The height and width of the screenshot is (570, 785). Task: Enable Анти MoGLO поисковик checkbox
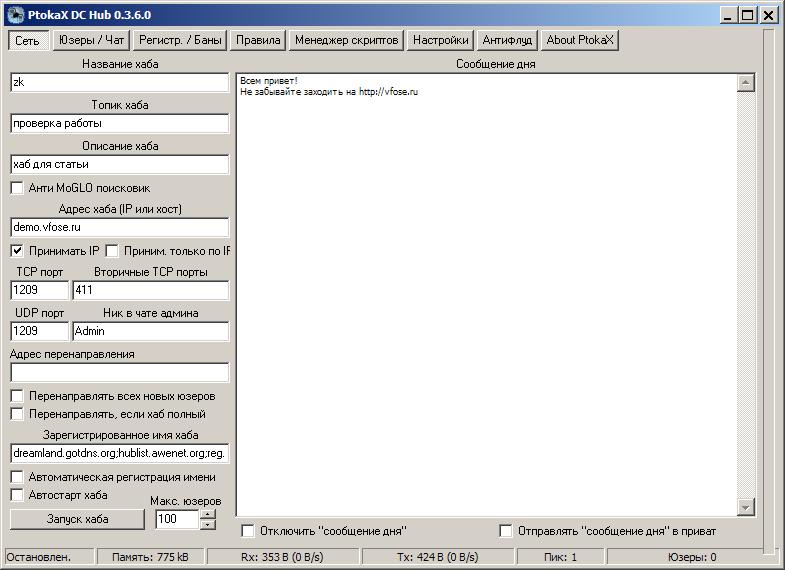pyautogui.click(x=17, y=187)
